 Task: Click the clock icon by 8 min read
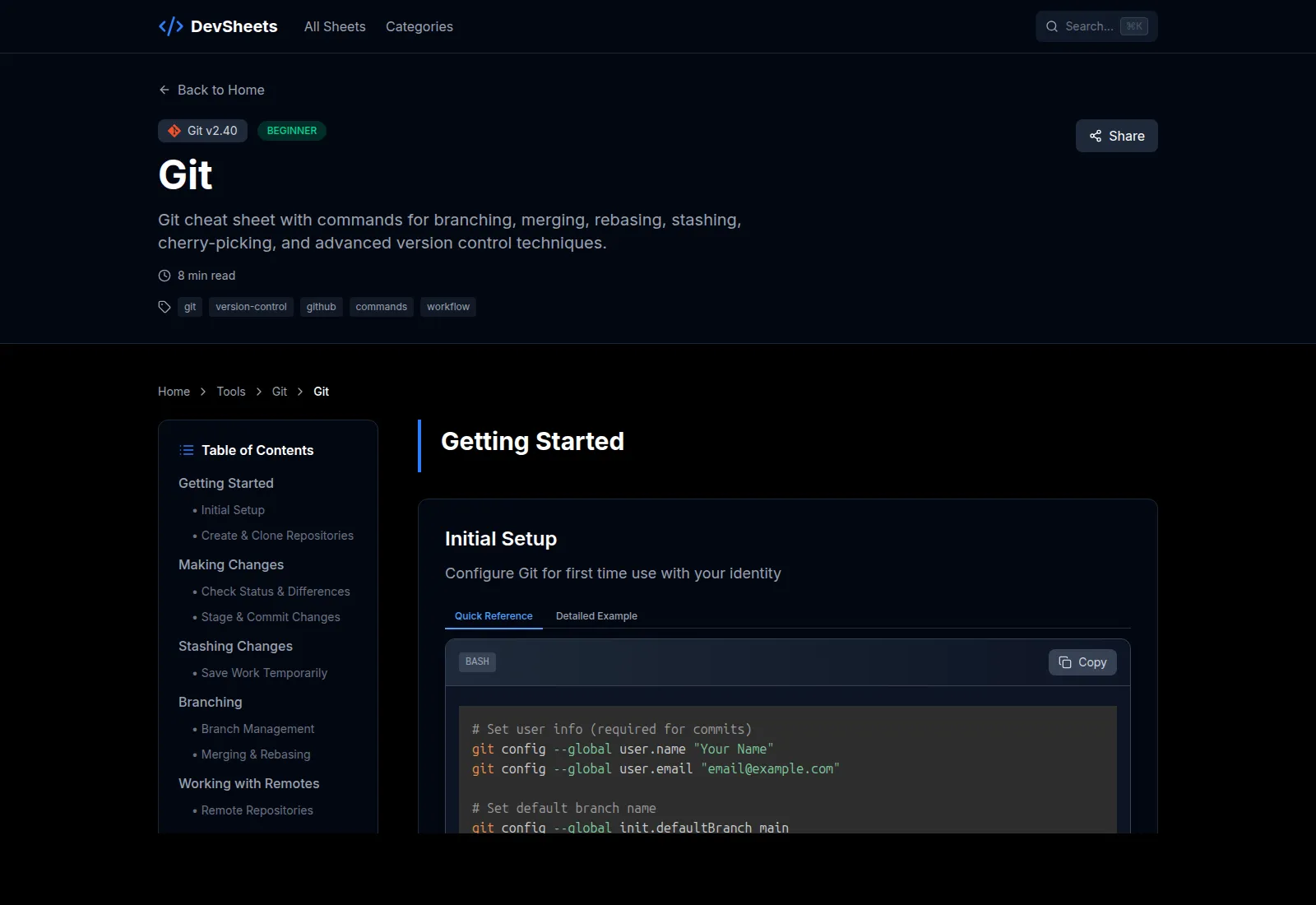click(x=164, y=276)
